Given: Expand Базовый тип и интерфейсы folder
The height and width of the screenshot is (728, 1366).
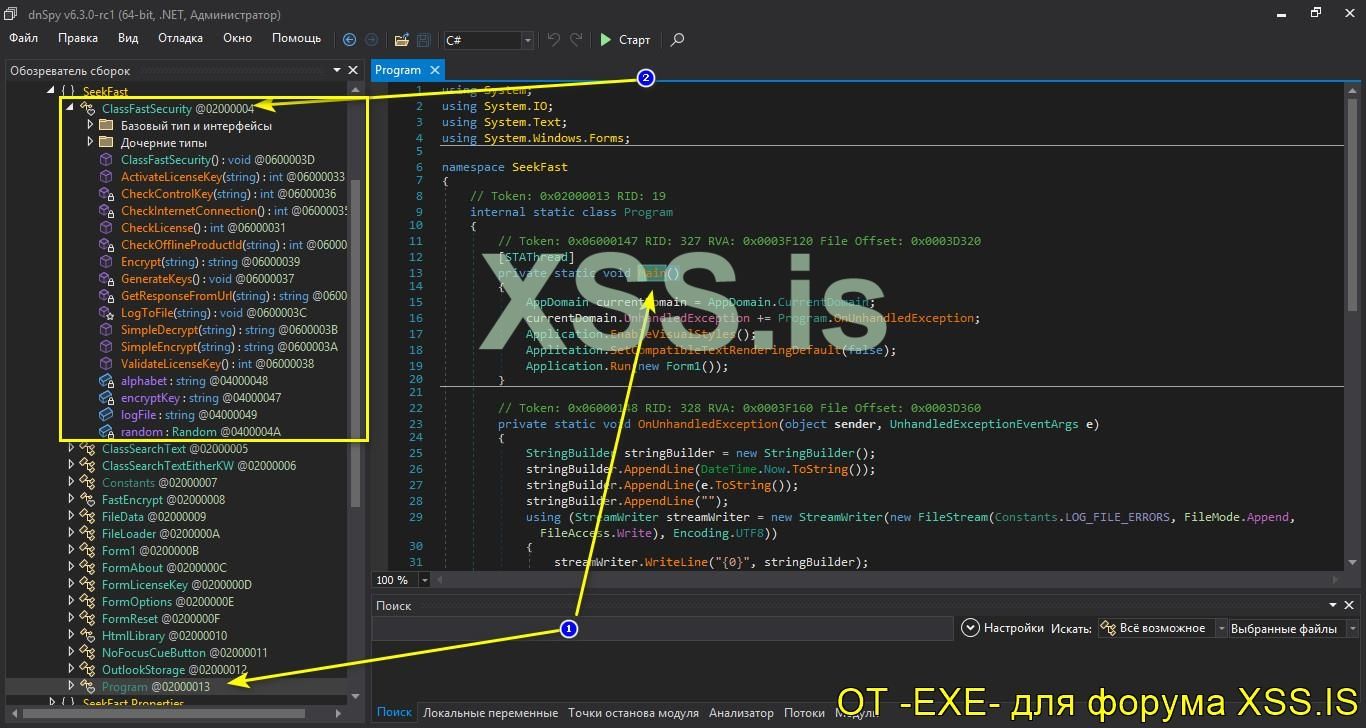Looking at the screenshot, I should coord(90,125).
